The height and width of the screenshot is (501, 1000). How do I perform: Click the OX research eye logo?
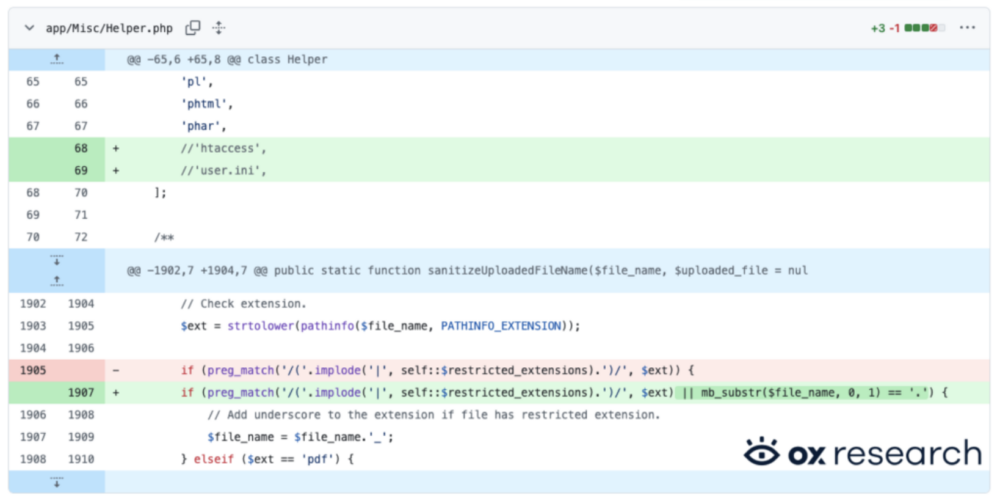pyautogui.click(x=762, y=453)
